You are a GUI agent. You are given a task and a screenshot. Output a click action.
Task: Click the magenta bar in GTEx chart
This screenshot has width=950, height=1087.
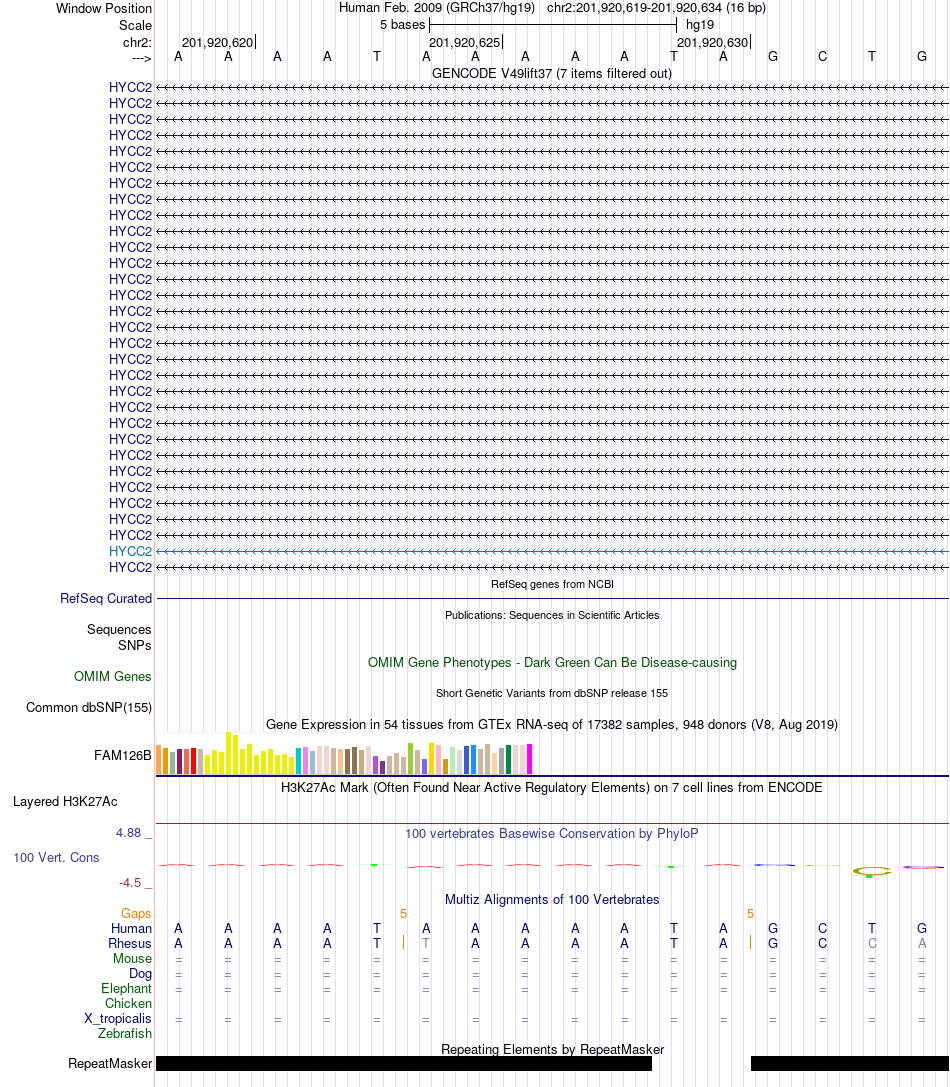coord(530,759)
